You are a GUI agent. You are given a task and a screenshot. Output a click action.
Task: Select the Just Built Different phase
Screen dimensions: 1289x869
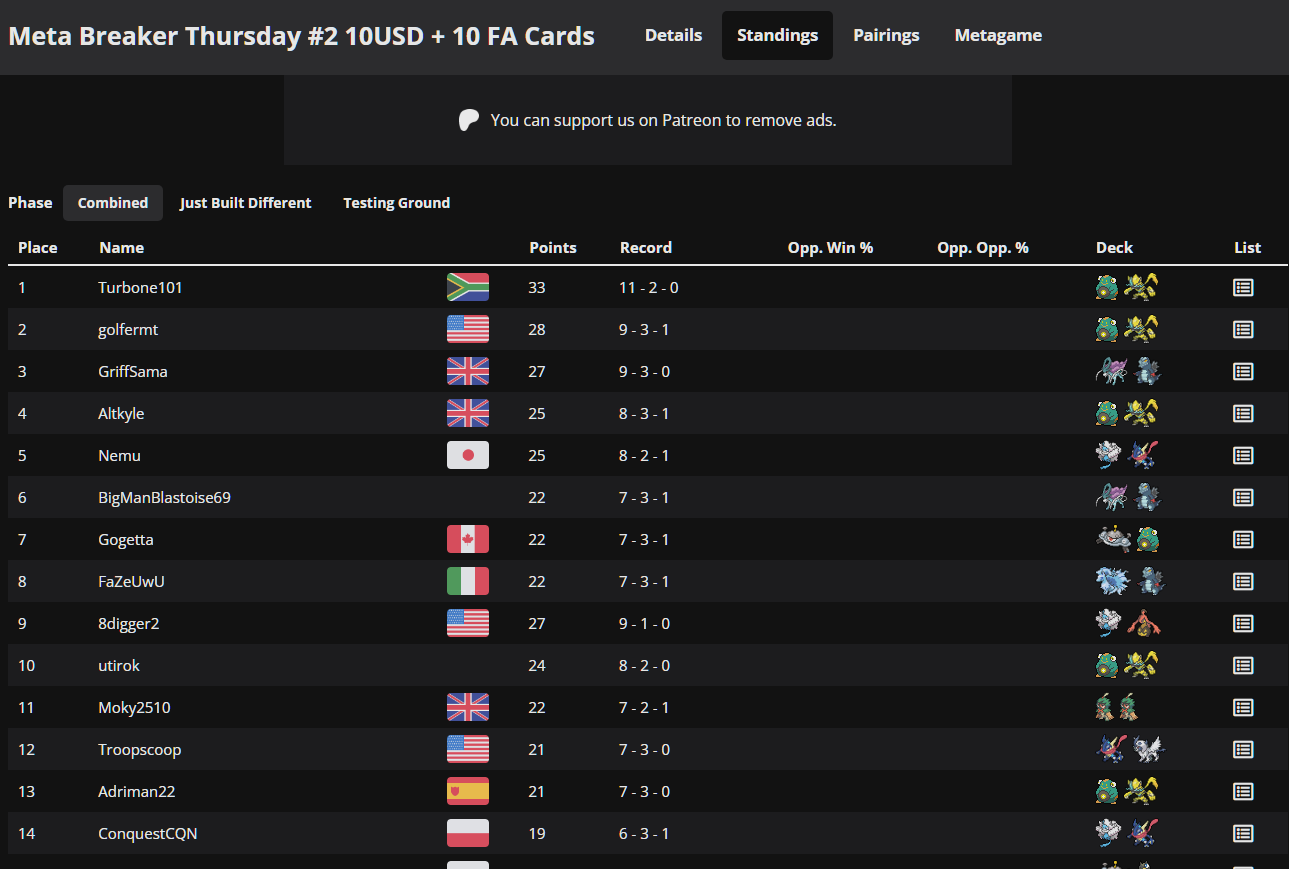(245, 203)
